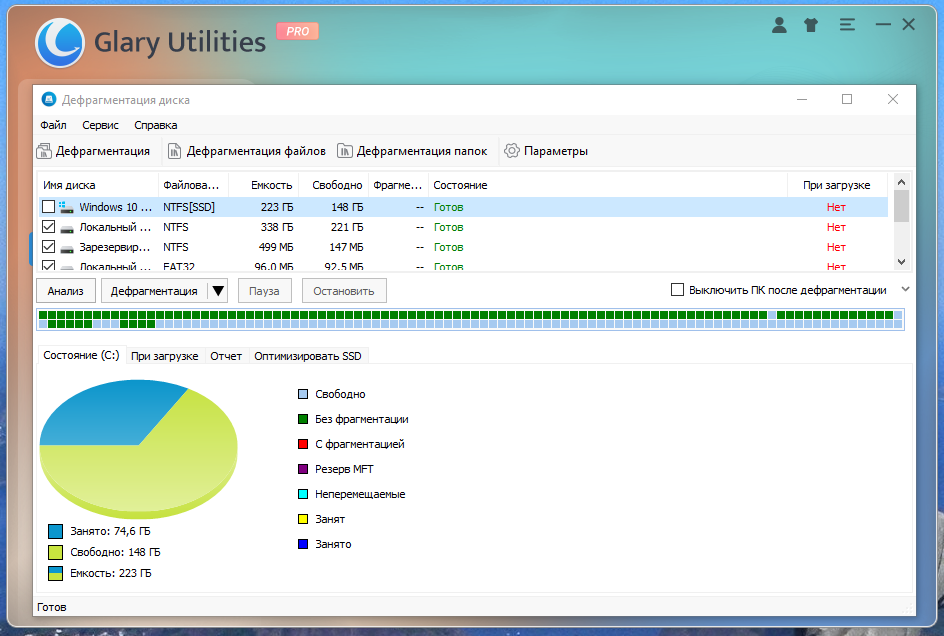The width and height of the screenshot is (944, 636).
Task: Click the Резерв MFT purple swatch
Action: (x=303, y=469)
